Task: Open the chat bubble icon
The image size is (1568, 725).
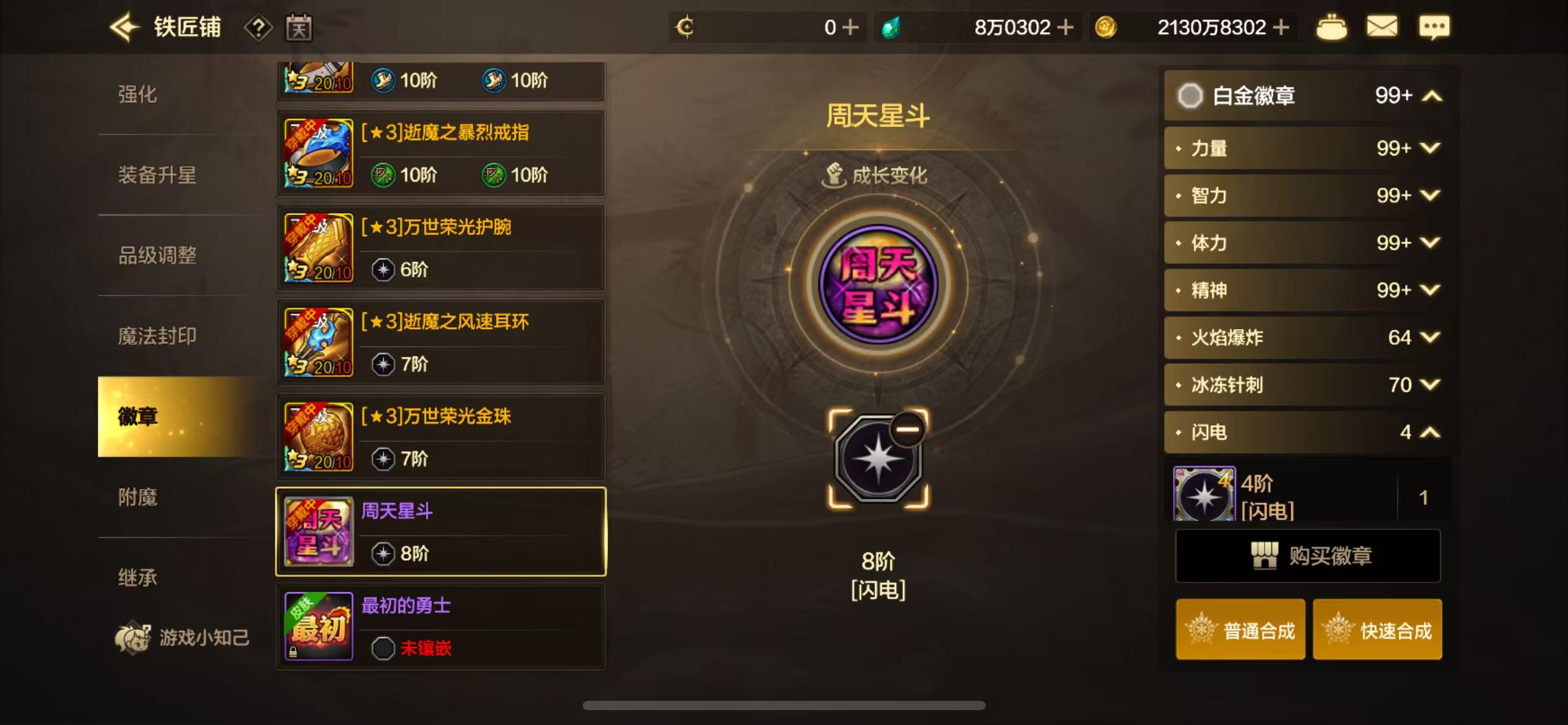Action: (1434, 27)
